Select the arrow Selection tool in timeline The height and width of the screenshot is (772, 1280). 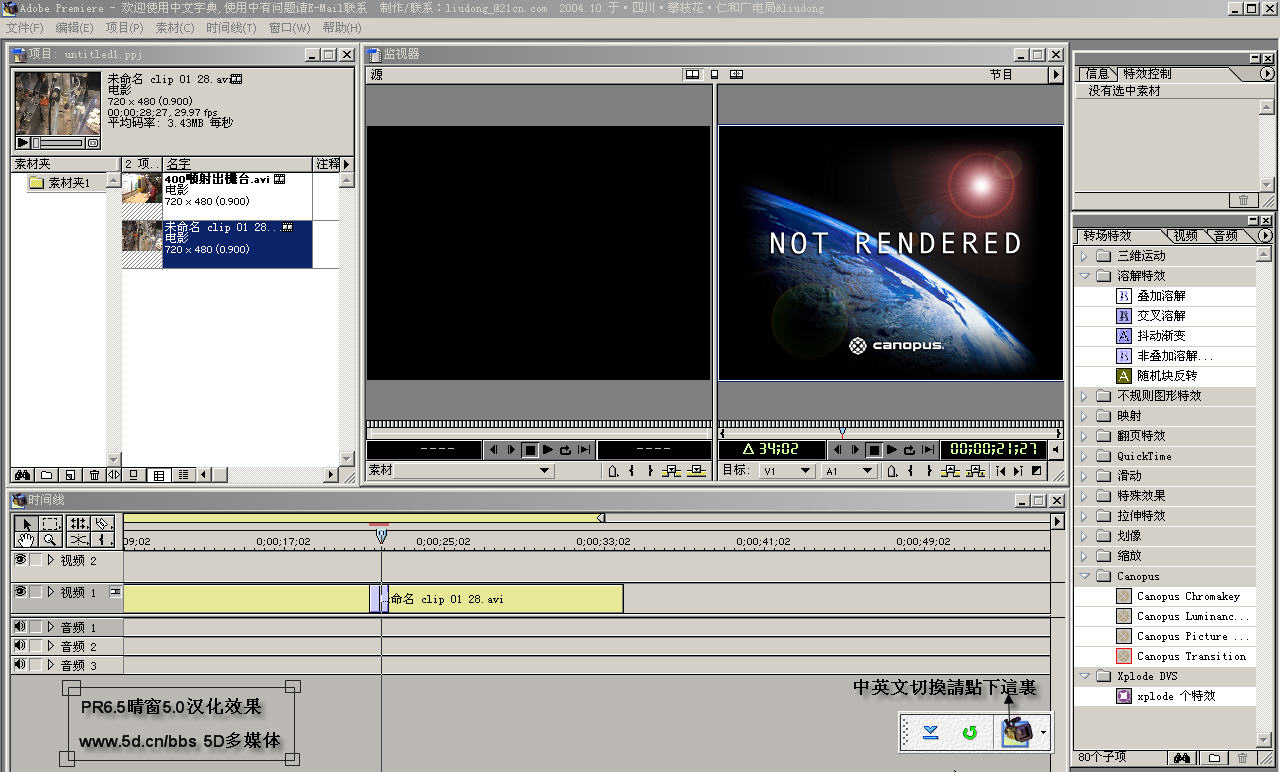25,523
